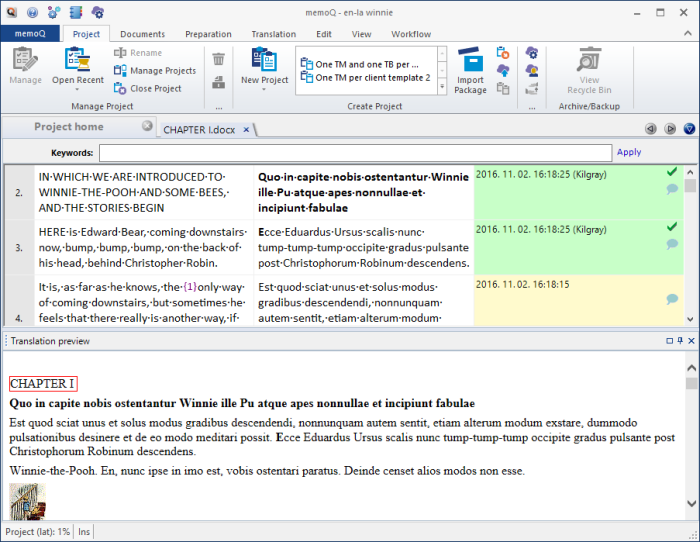Screen dimensions: 700x542
Task: Click the green checkmark in row 3
Action: coord(672,228)
